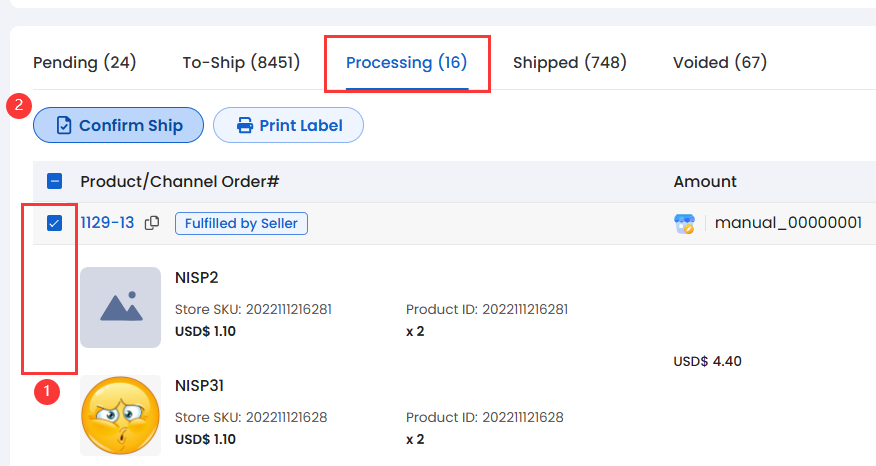Image resolution: width=876 pixels, height=466 pixels.
Task: Click the manual store channel icon
Action: pos(685,223)
